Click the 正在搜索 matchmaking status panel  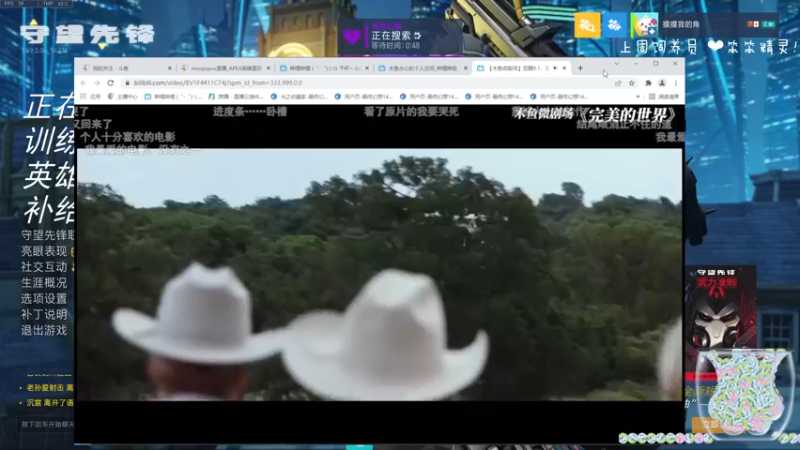click(x=399, y=37)
